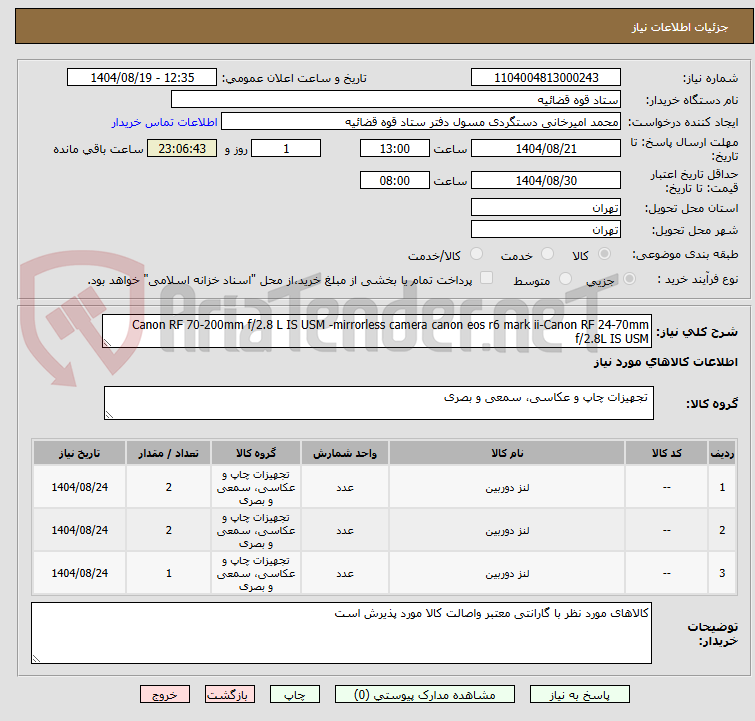Click the بازگشت back button
The height and width of the screenshot is (721, 755).
(x=230, y=694)
